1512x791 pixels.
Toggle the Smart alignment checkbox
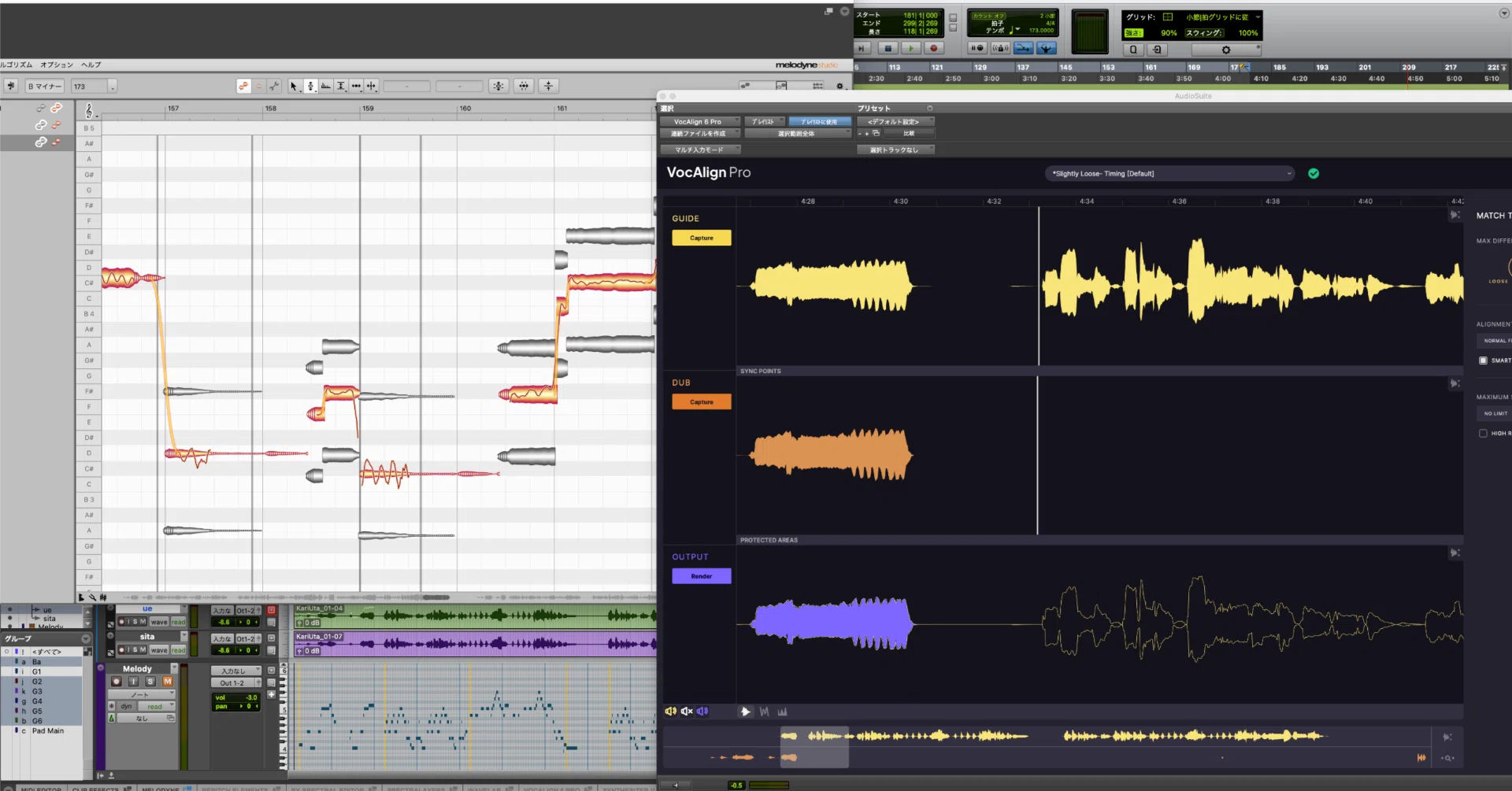1483,360
